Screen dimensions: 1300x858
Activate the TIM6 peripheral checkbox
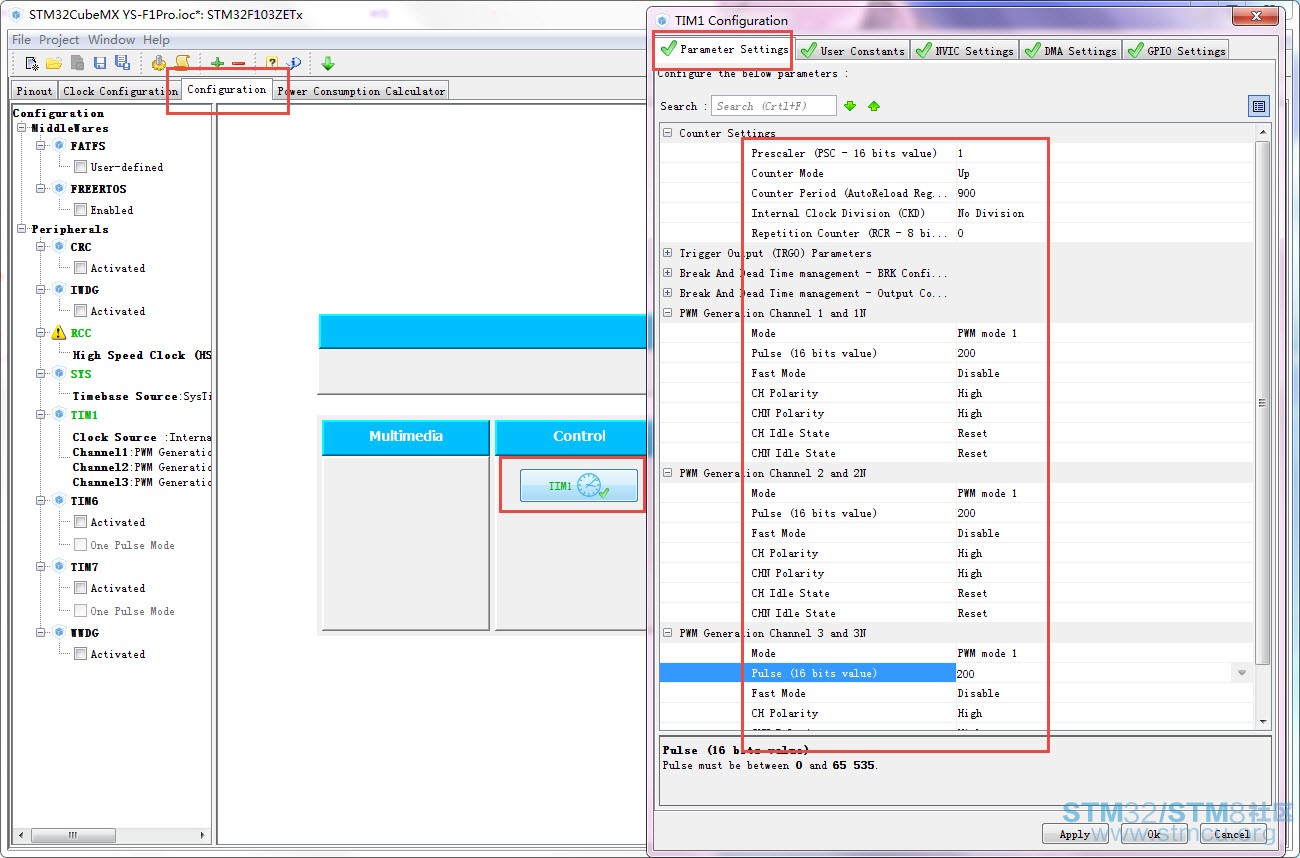tap(80, 522)
